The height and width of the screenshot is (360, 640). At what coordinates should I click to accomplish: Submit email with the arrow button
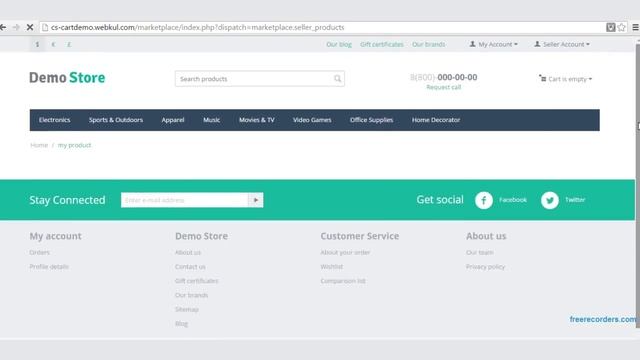pyautogui.click(x=256, y=200)
